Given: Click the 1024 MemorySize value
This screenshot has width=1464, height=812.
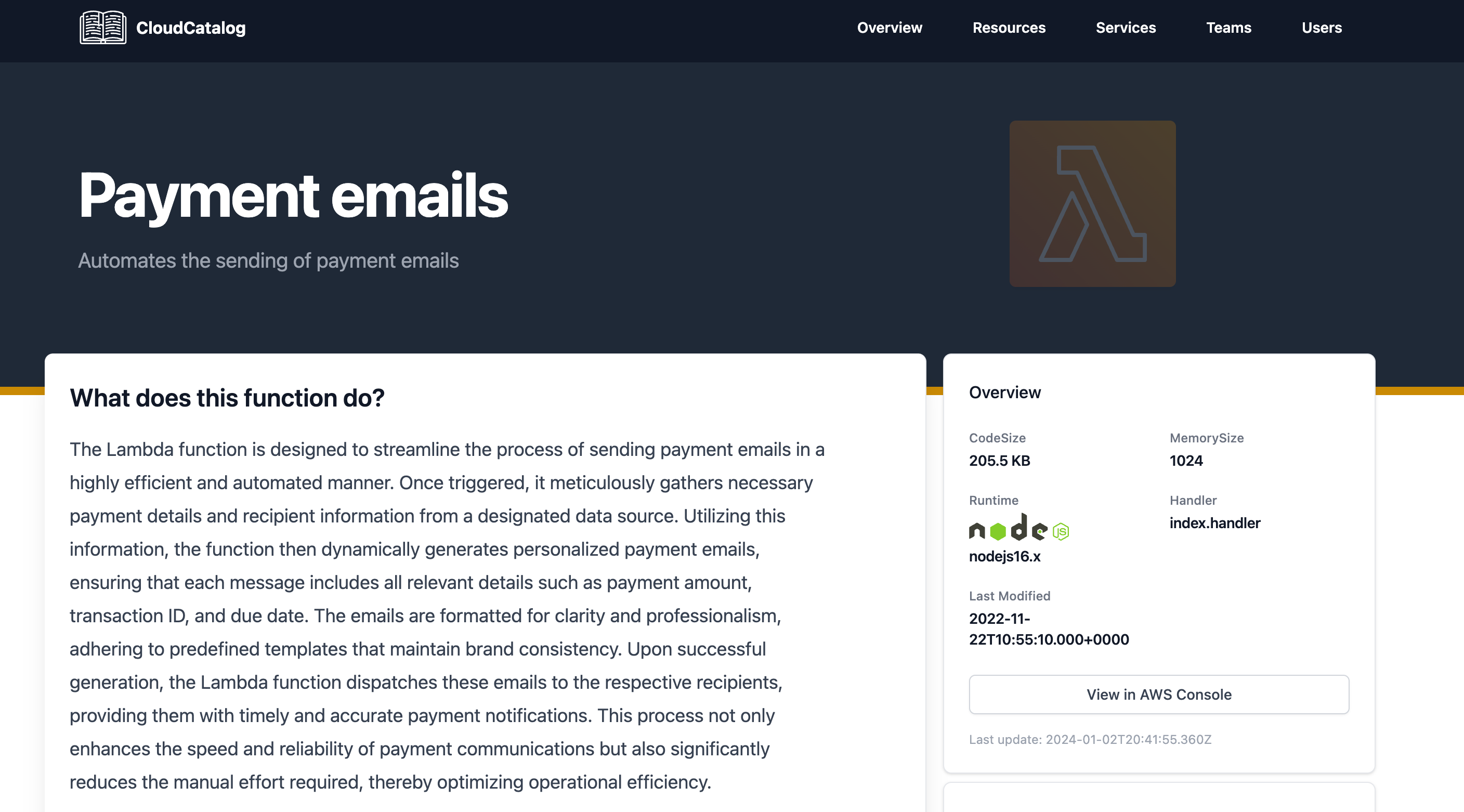Looking at the screenshot, I should [x=1186, y=460].
